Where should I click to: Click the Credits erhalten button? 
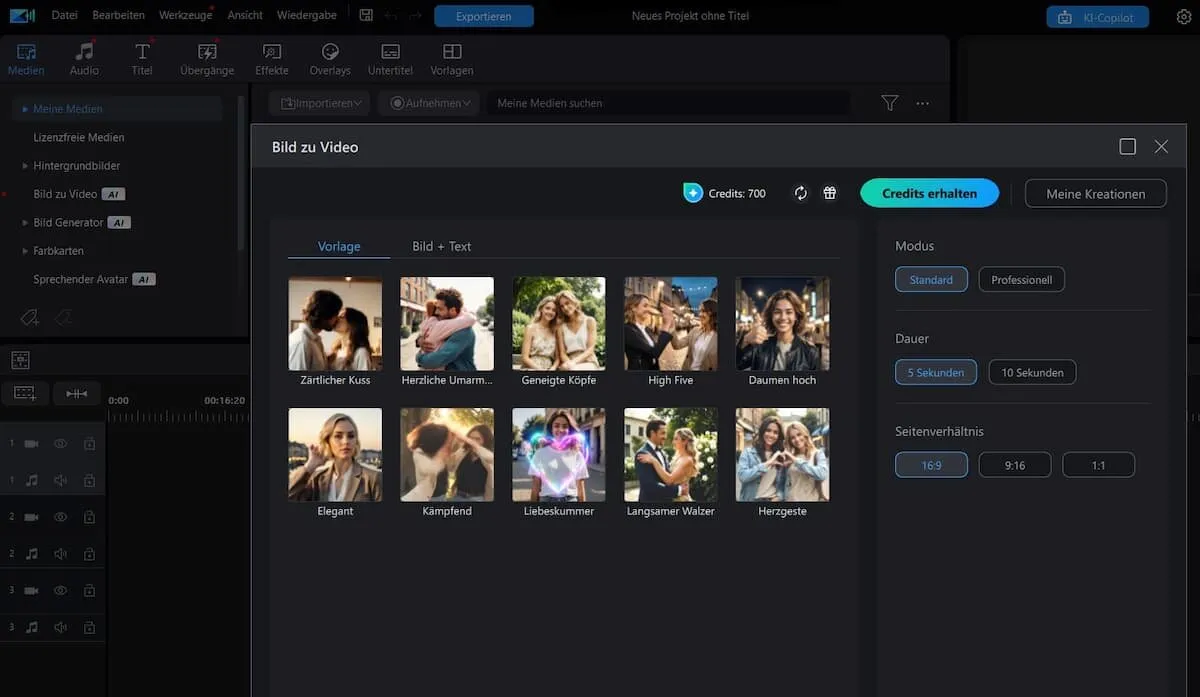(x=929, y=193)
